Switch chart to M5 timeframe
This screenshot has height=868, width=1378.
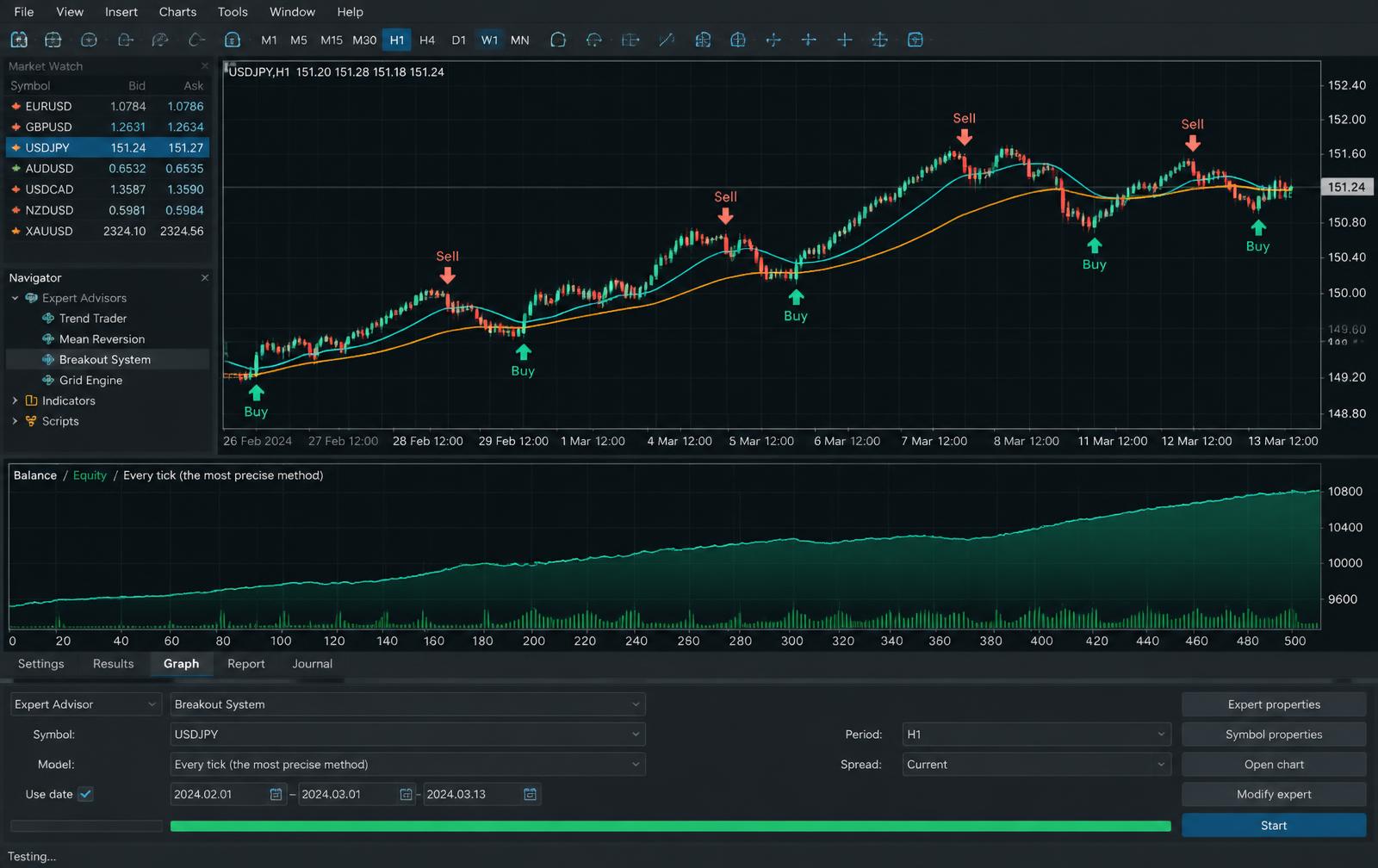tap(299, 40)
